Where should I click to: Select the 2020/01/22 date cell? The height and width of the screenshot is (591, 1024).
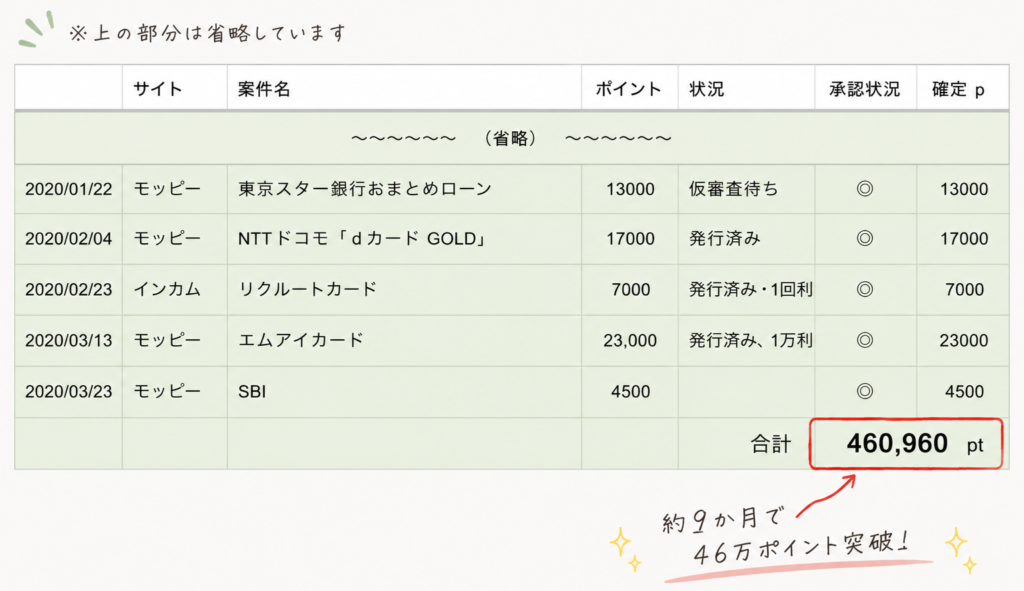(x=69, y=189)
